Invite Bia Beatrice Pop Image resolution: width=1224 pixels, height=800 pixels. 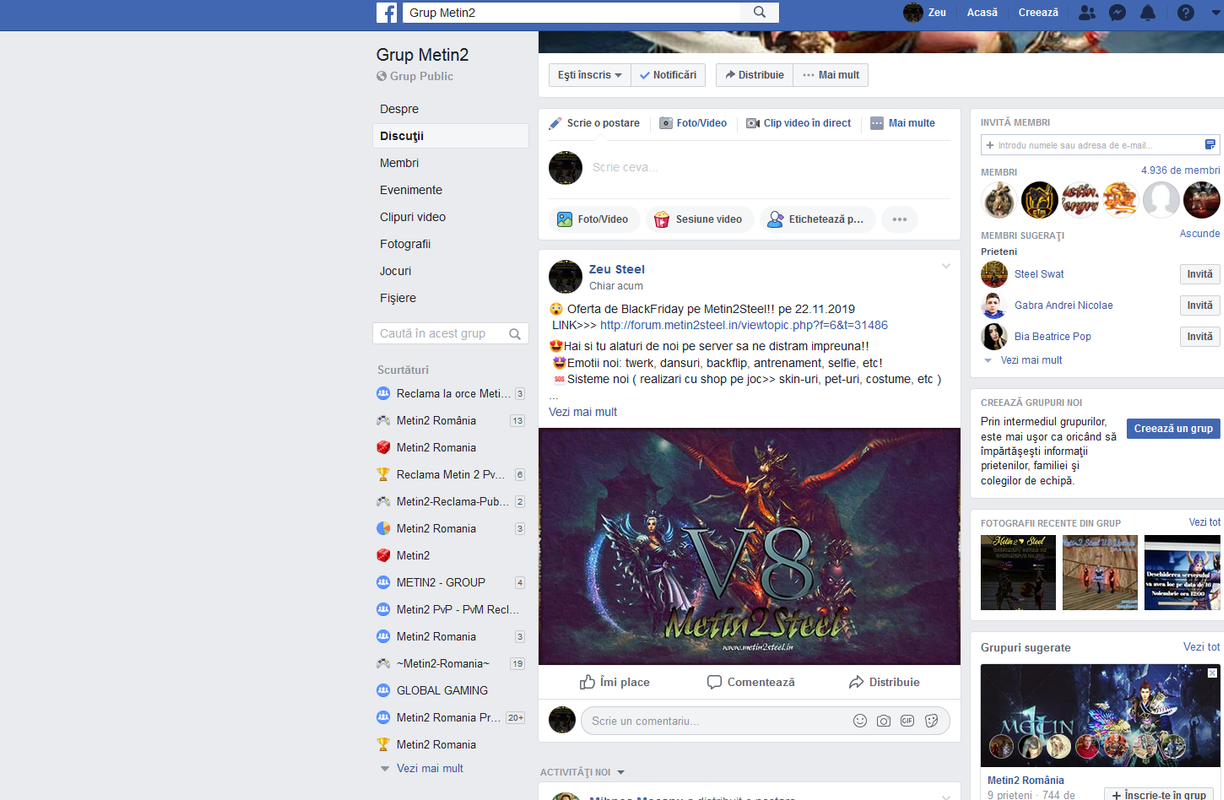point(1199,336)
